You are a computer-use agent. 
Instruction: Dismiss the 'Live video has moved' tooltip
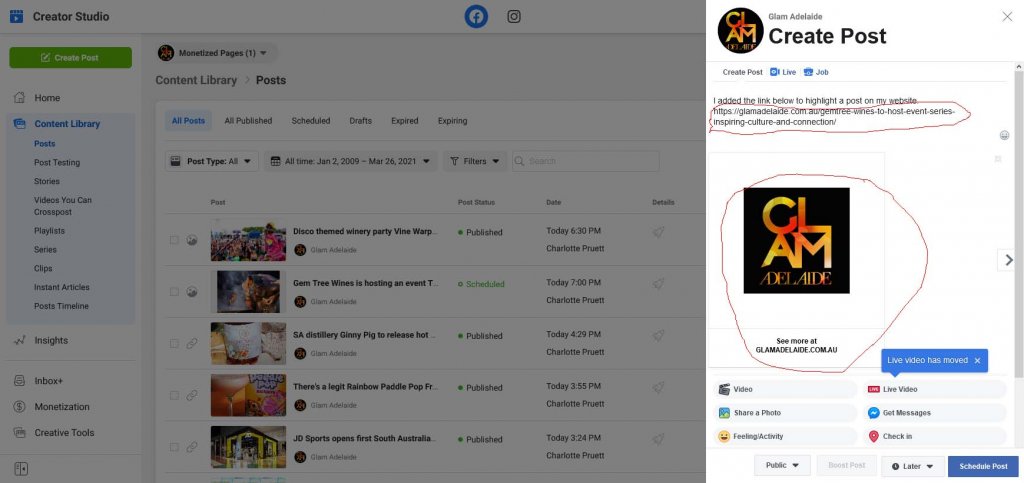(x=977, y=360)
